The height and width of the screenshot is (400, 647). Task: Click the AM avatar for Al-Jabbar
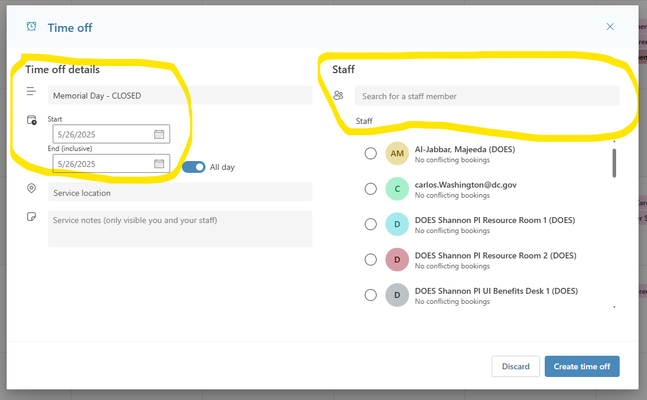tap(397, 154)
